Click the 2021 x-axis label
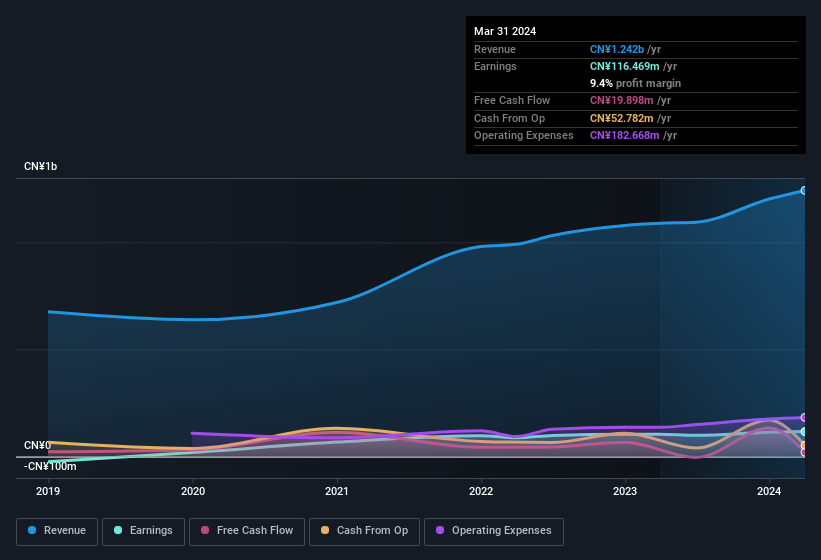Viewport: 821px width, 560px height. (x=337, y=491)
